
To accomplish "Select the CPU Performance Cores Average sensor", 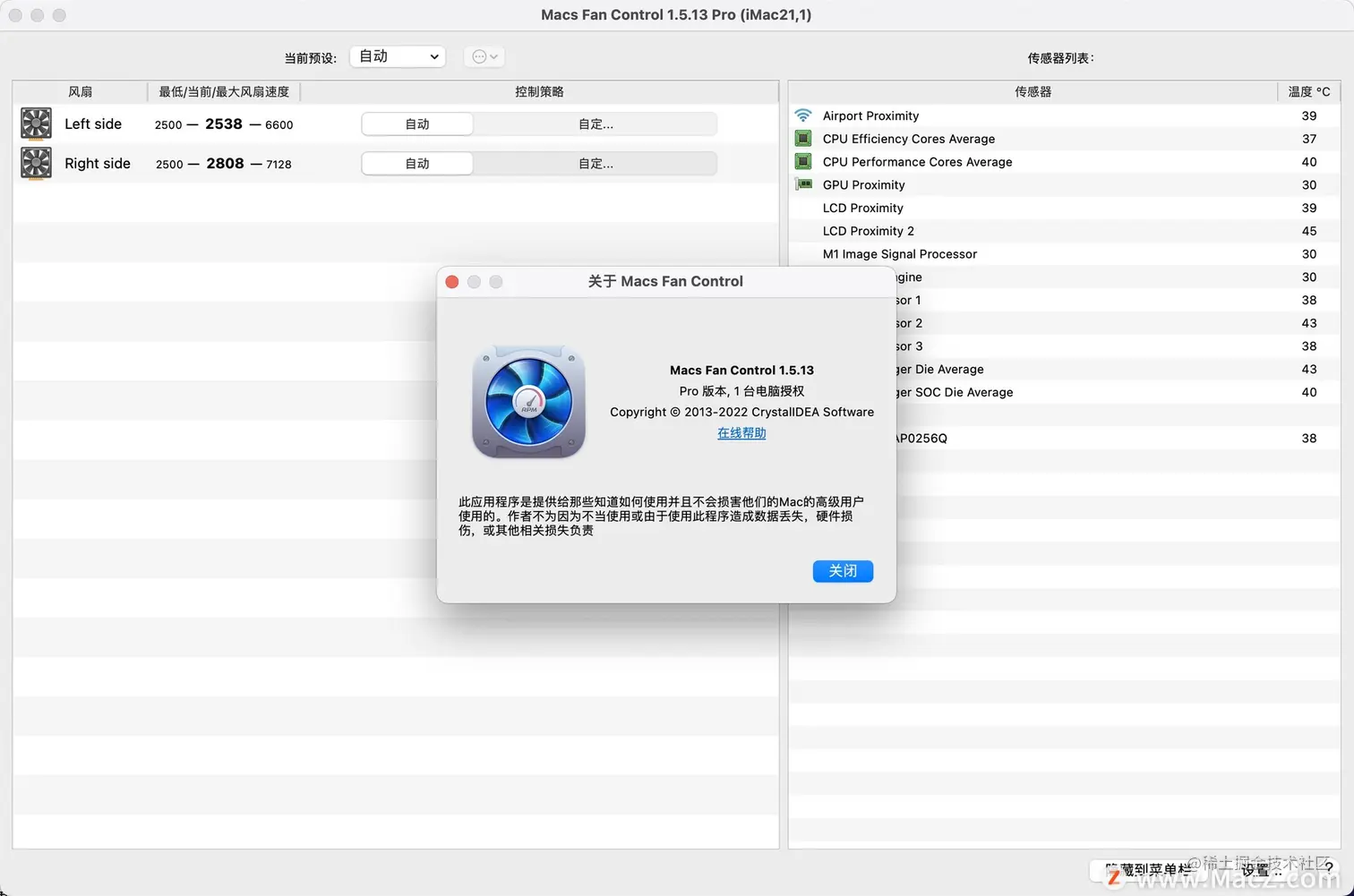I will click(918, 162).
